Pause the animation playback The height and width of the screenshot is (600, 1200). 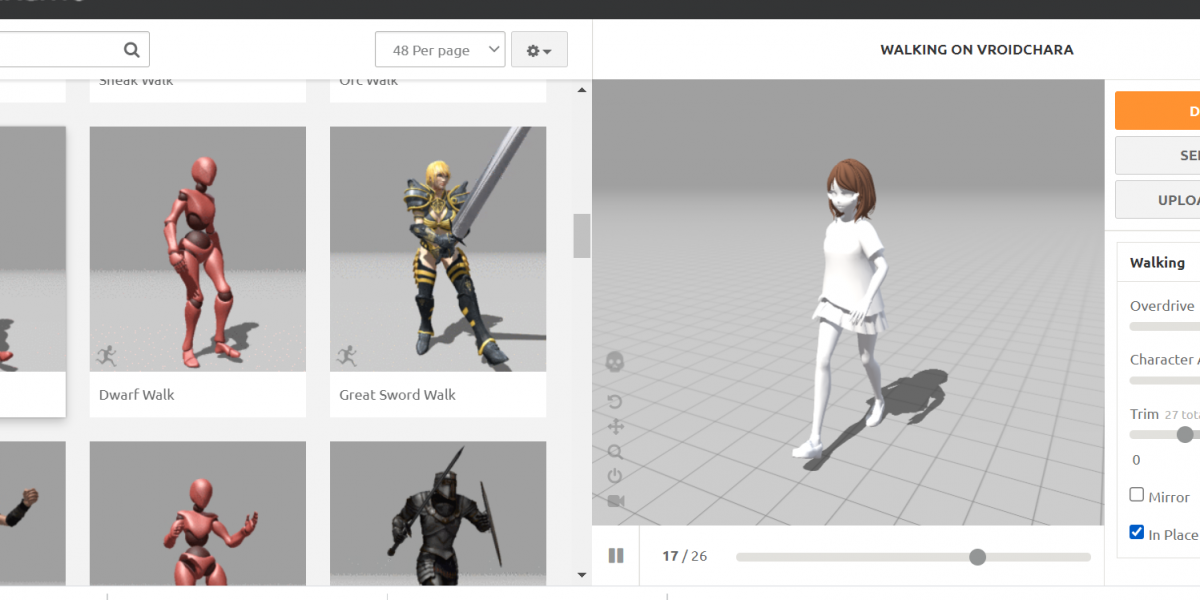(616, 556)
